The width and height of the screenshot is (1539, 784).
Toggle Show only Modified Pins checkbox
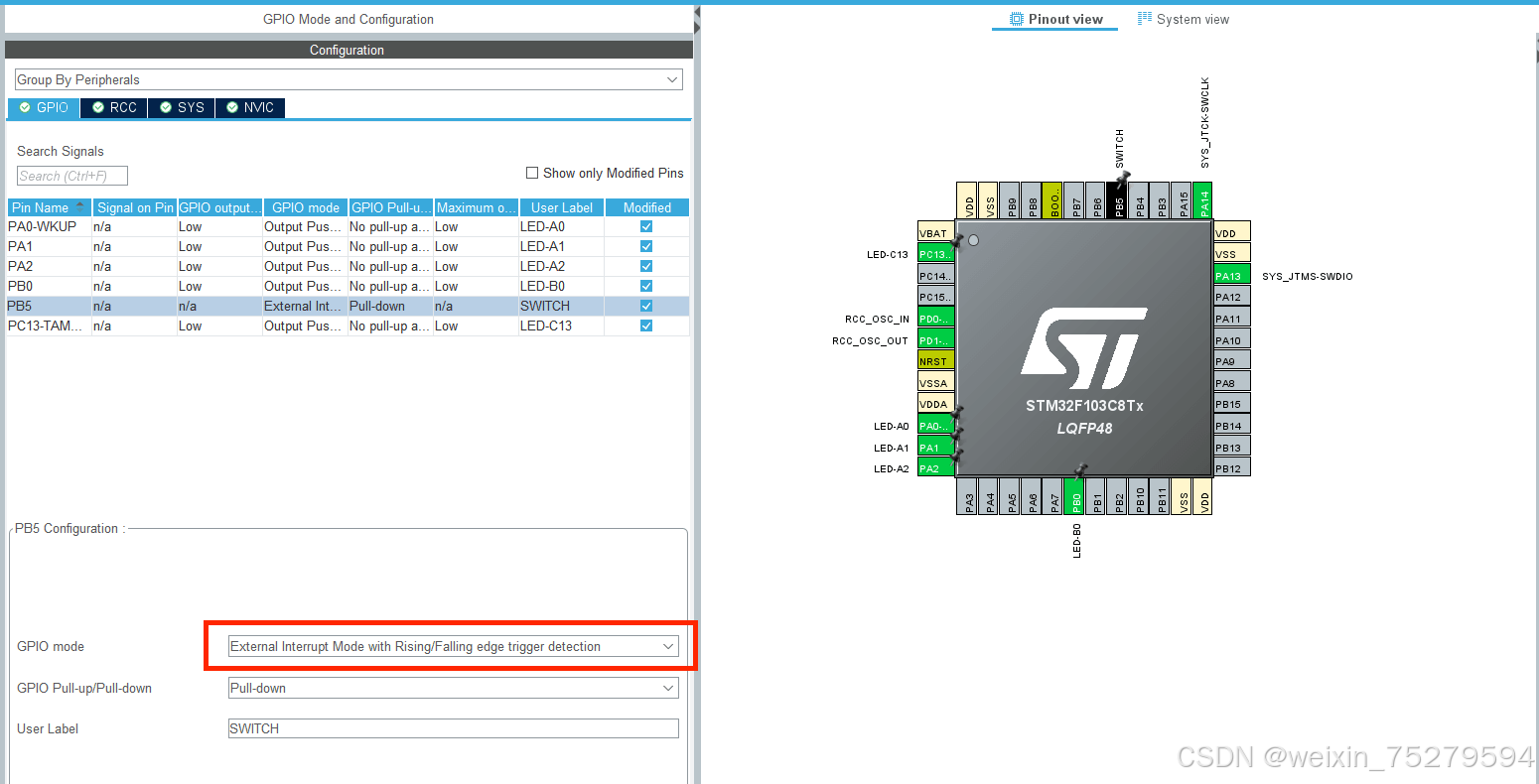pos(532,173)
